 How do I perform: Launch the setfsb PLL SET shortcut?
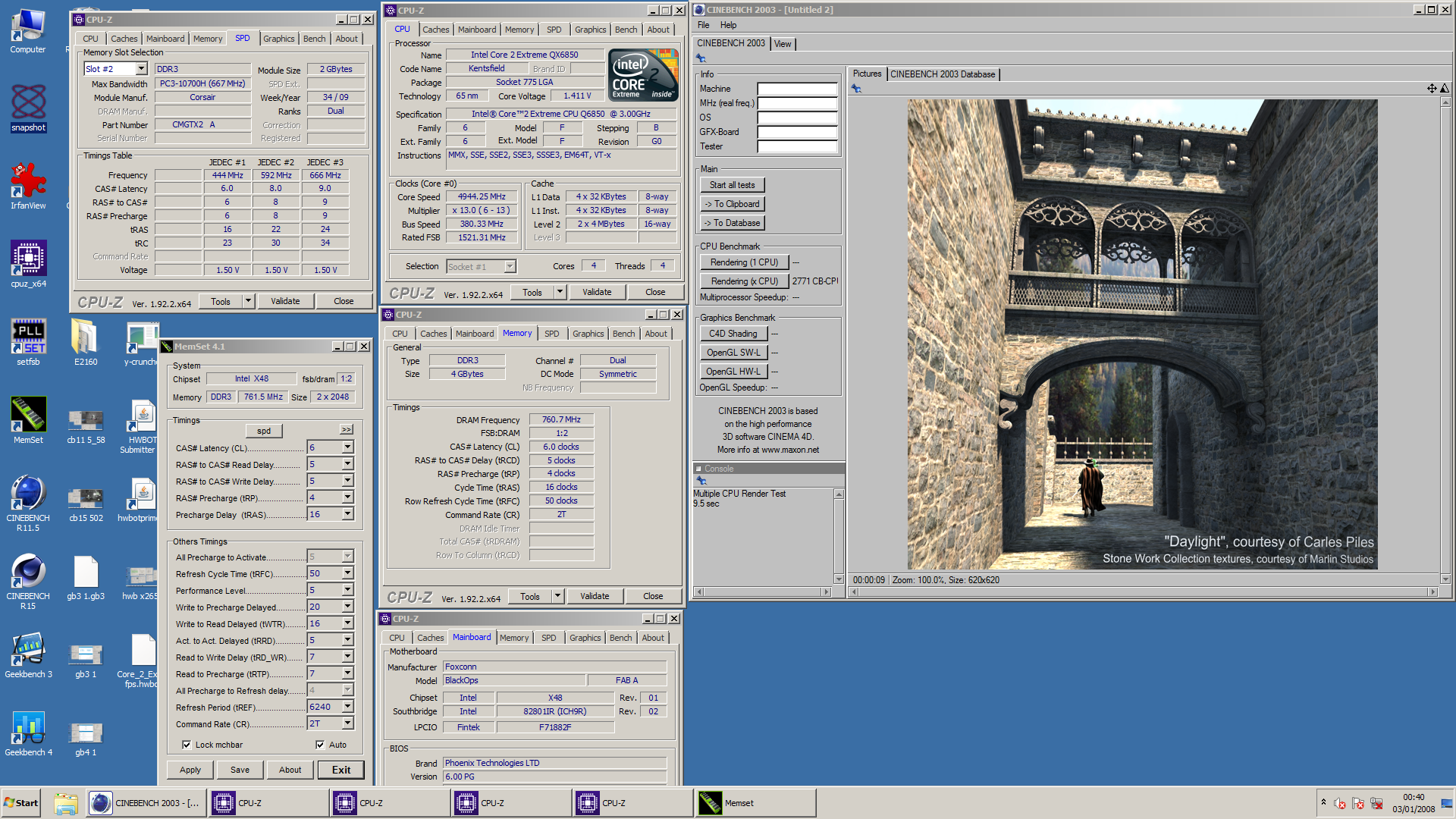tap(28, 342)
